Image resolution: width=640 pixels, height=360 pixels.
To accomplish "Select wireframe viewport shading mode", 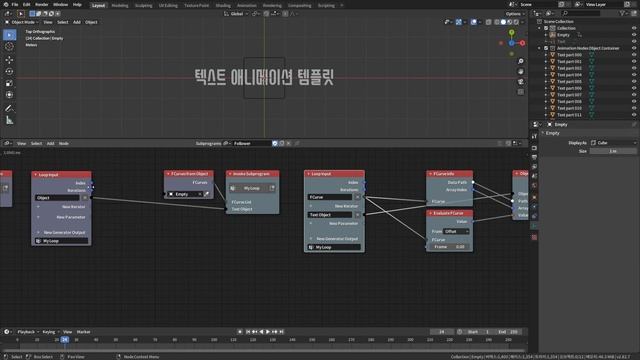I will coord(497,22).
